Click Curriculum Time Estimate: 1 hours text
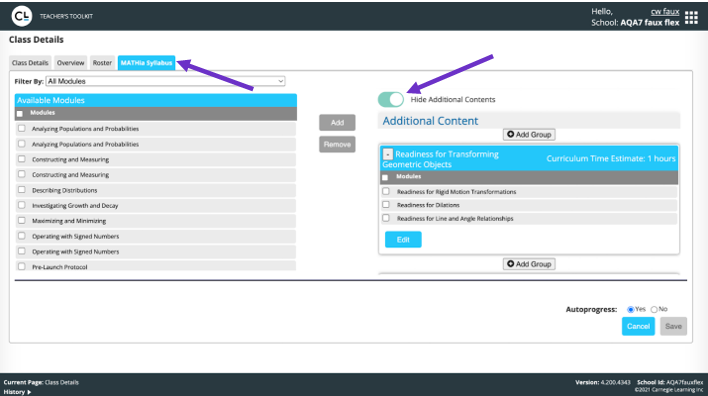The image size is (708, 396). [611, 158]
